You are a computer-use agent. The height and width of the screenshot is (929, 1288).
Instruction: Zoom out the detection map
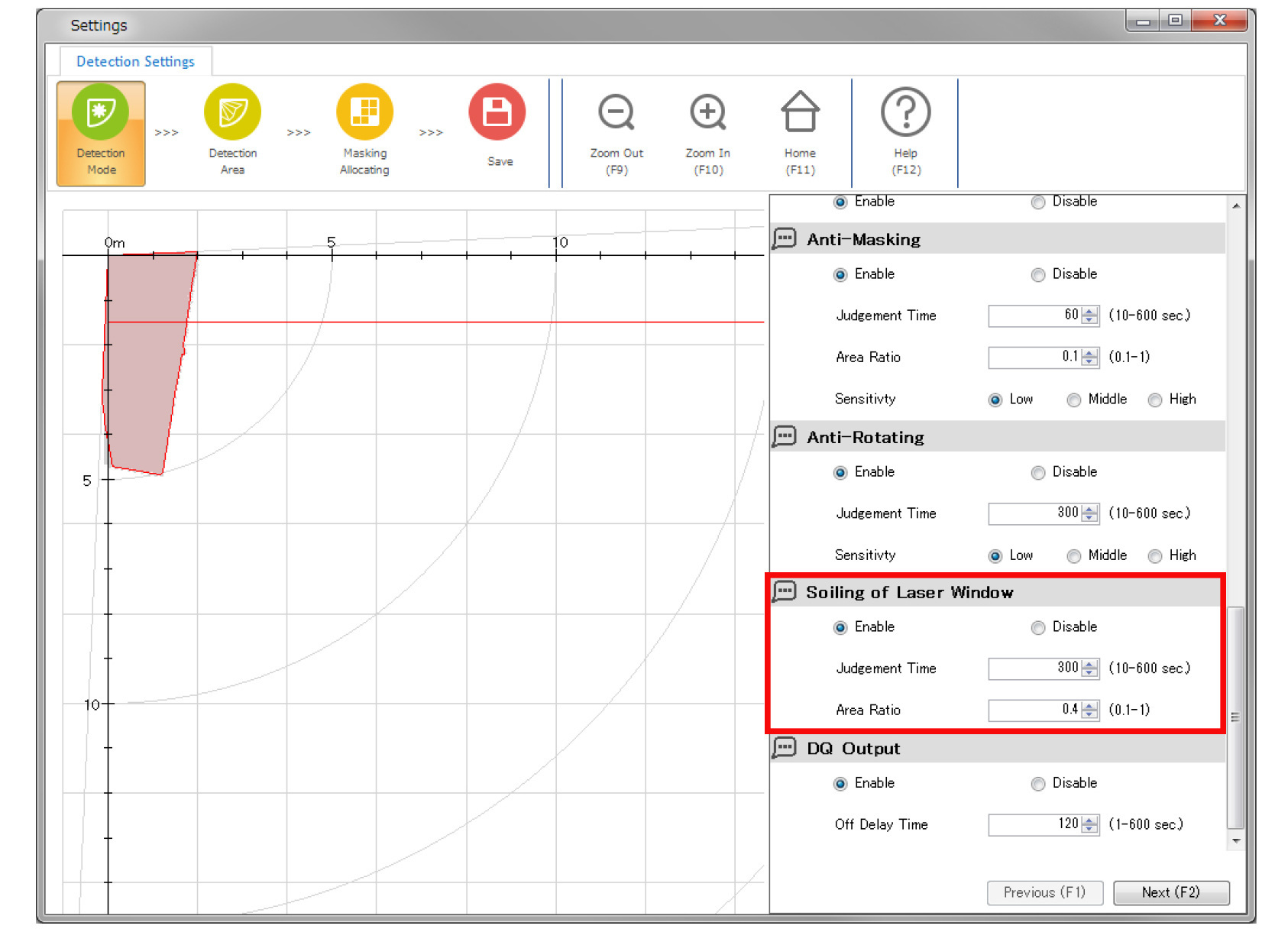pyautogui.click(x=616, y=113)
